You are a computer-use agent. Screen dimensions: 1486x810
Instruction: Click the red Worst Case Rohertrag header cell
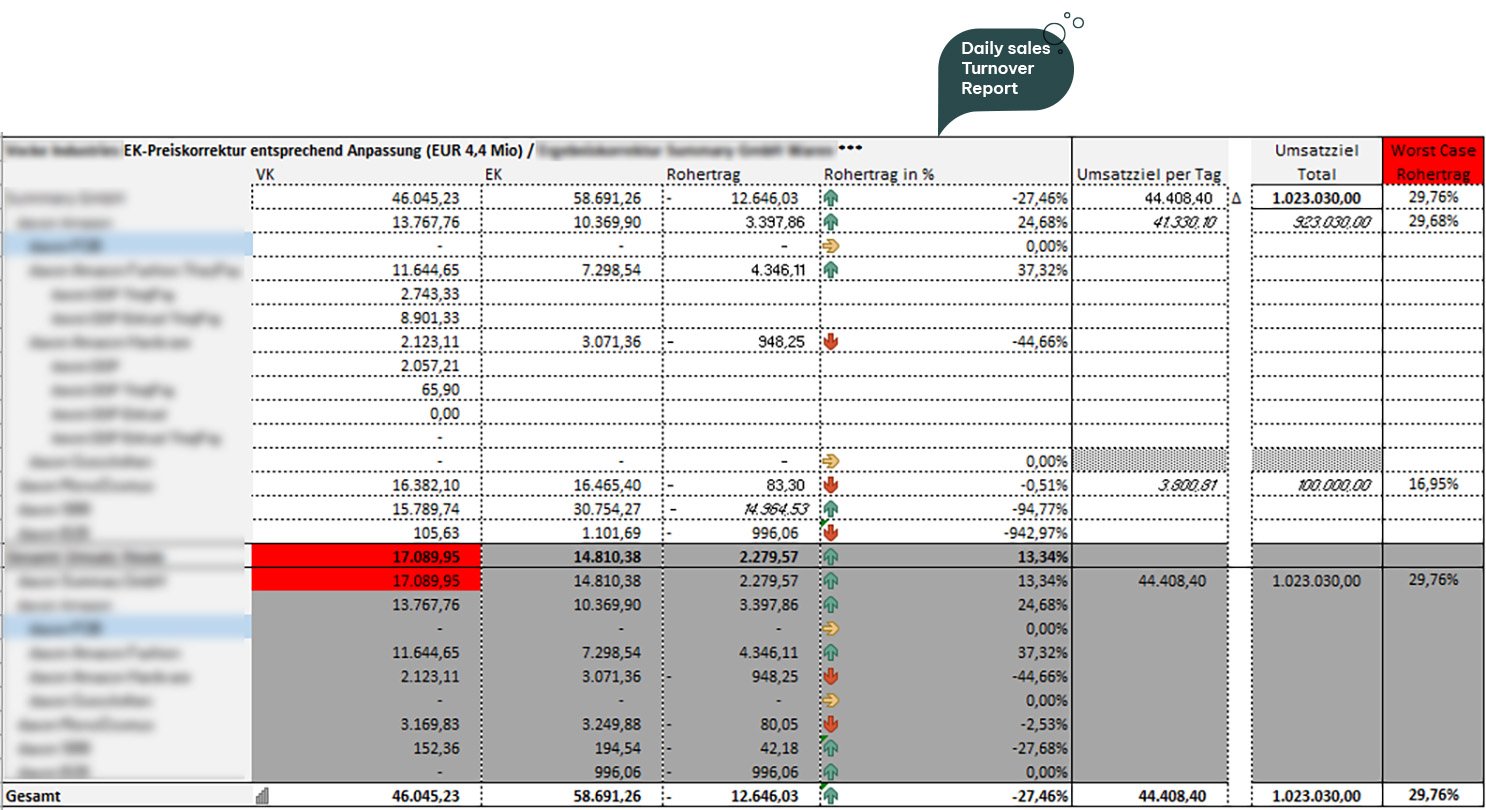(1433, 161)
